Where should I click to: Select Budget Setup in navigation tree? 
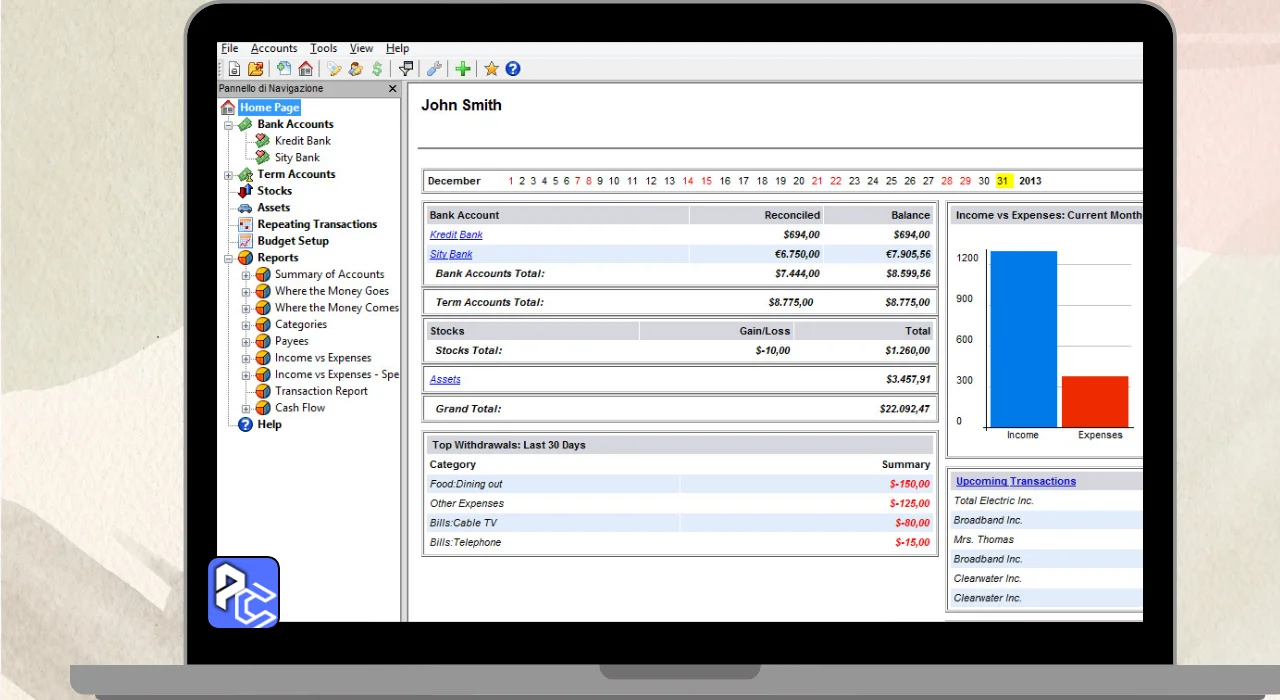point(292,241)
